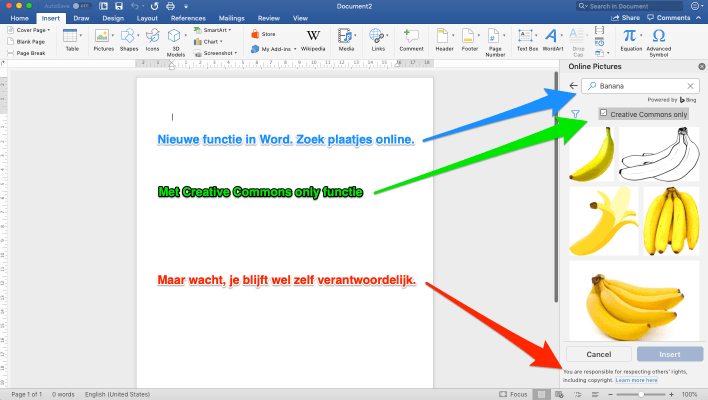Open the Learn more here link
This screenshot has width=708, height=400.
point(636,380)
